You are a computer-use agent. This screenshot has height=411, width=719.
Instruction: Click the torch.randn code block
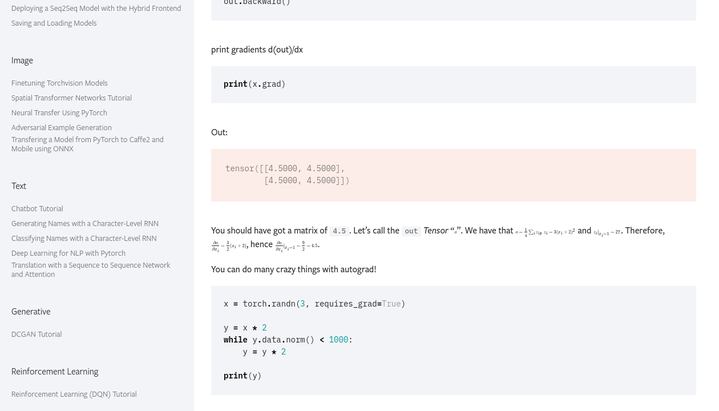pyautogui.click(x=453, y=340)
